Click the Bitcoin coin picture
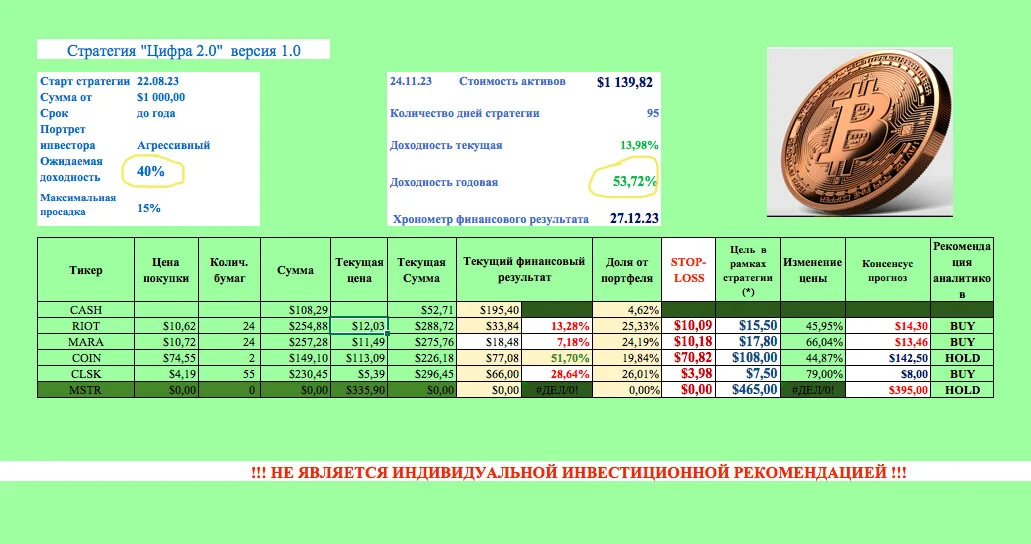The image size is (1031, 544). pos(859,132)
